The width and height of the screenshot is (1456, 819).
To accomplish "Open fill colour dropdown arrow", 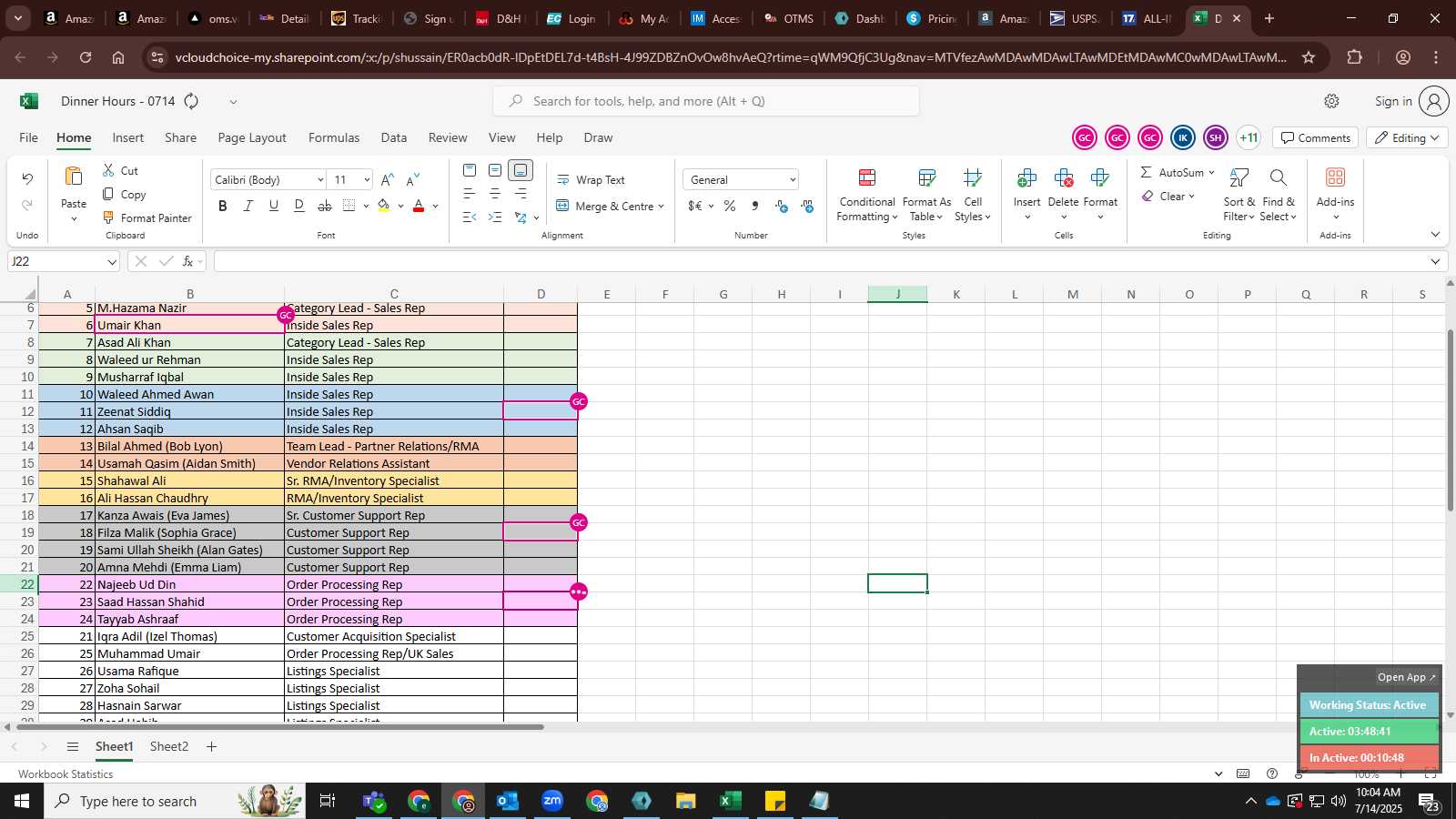I will [400, 207].
